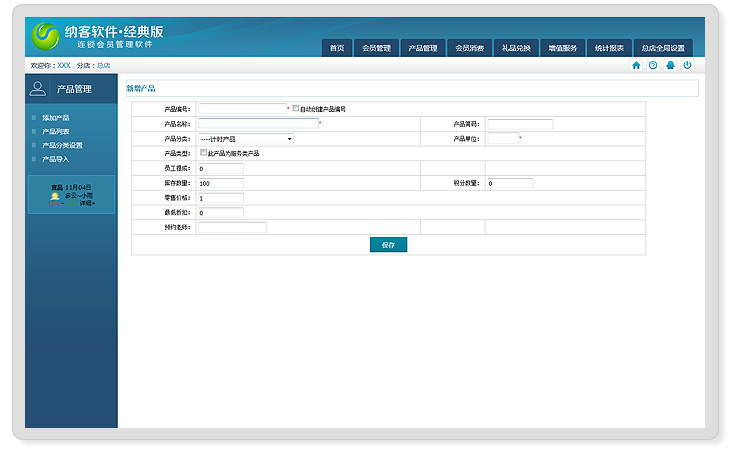730x450 pixels.
Task: Click the power logout icon
Action: (687, 65)
